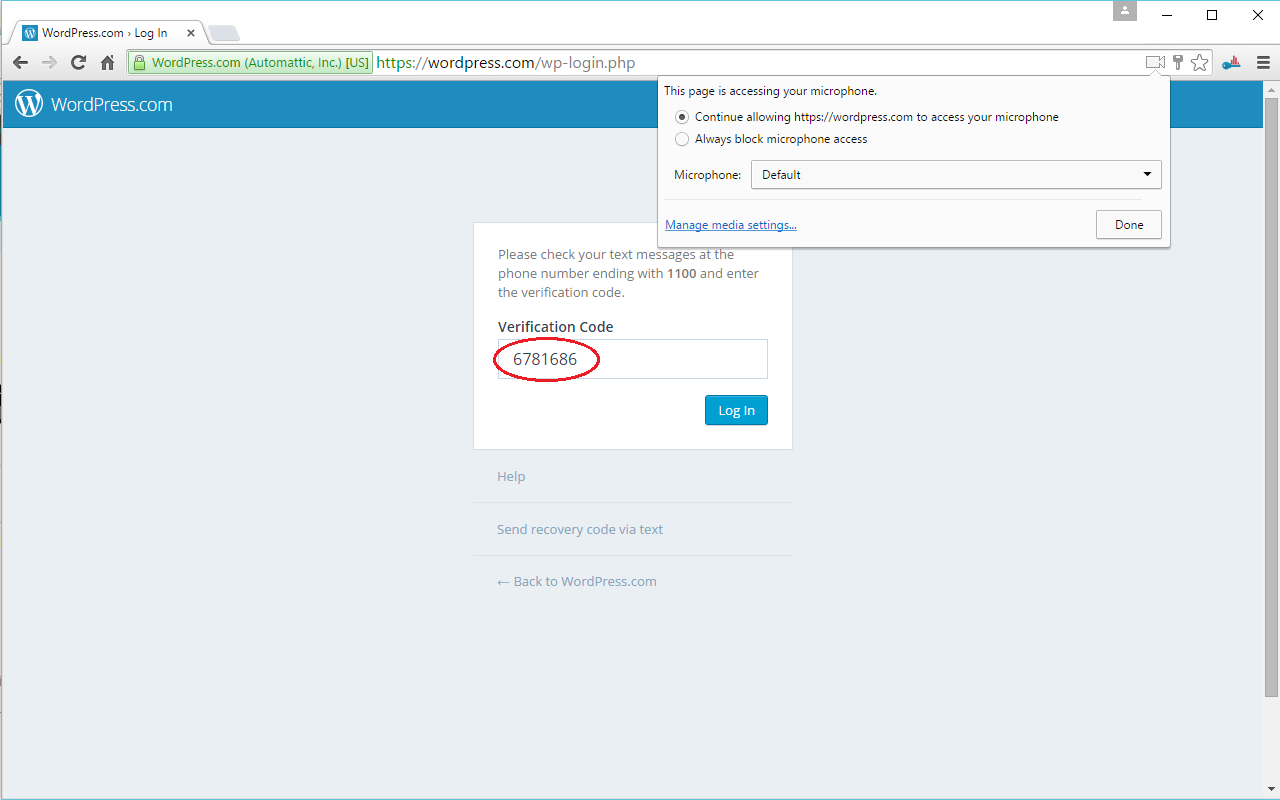Select Continue allowing microphone access
Image resolution: width=1280 pixels, height=800 pixels.
pos(682,117)
